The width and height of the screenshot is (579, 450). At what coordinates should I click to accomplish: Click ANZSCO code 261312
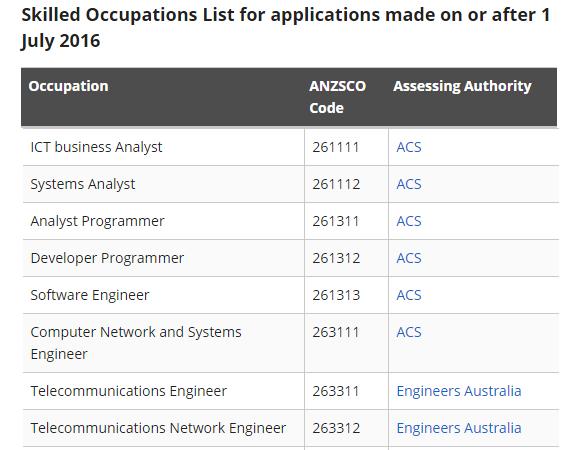(336, 258)
